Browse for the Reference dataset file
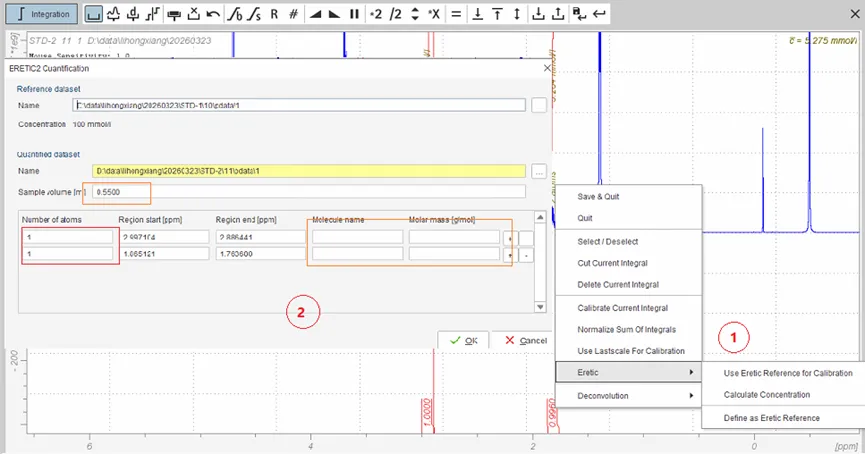Image resolution: width=865 pixels, height=454 pixels. (x=539, y=105)
